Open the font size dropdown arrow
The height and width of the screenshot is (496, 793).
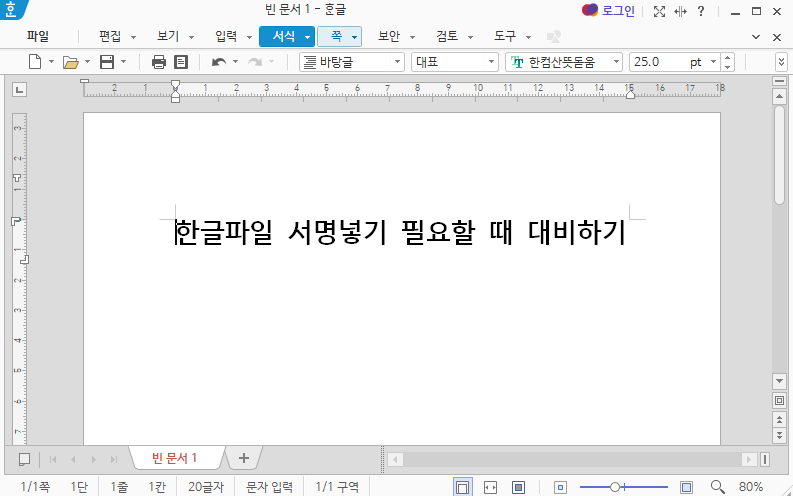coord(714,62)
